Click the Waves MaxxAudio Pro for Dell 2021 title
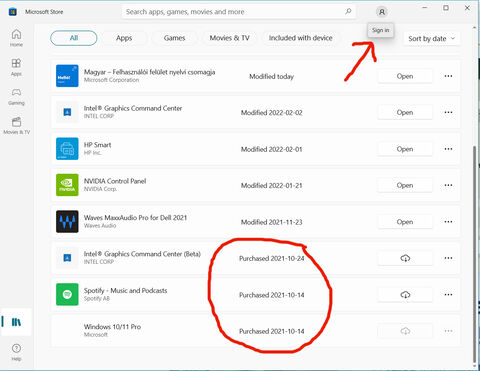480x371 pixels. click(135, 218)
